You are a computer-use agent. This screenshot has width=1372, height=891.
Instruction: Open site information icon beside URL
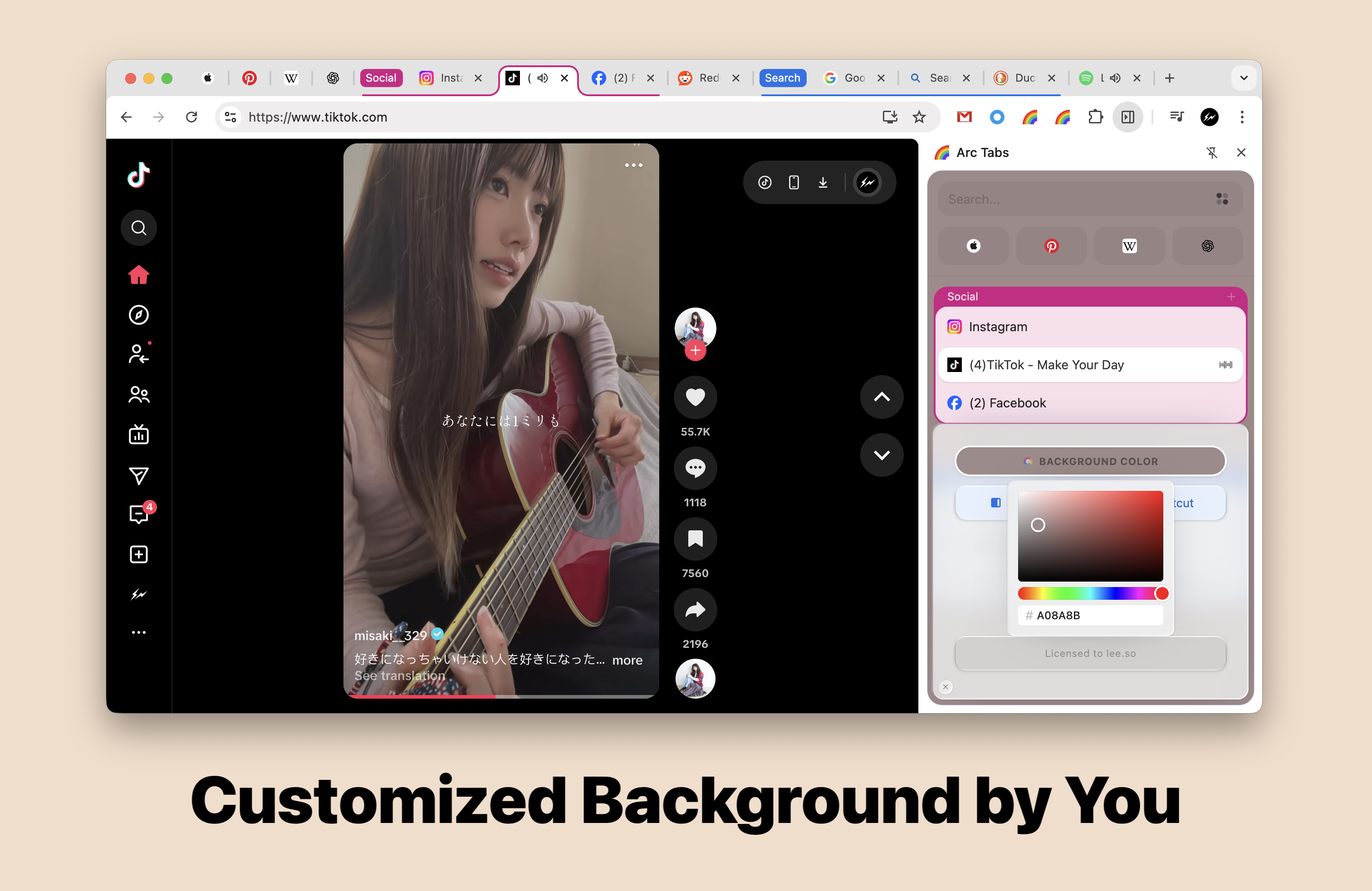[230, 117]
